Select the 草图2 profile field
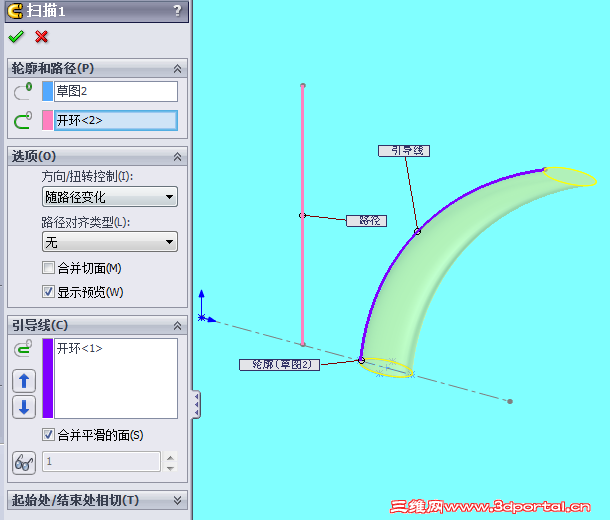Image resolution: width=610 pixels, height=520 pixels. [116, 91]
